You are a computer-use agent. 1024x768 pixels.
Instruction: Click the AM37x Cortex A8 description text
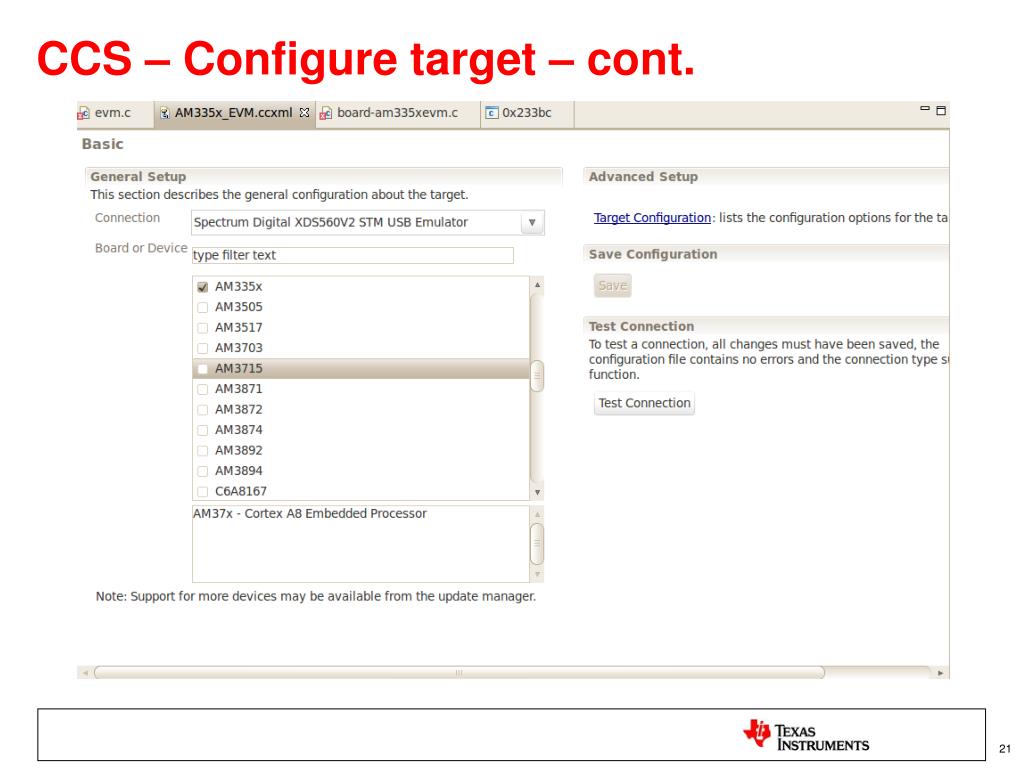point(310,514)
